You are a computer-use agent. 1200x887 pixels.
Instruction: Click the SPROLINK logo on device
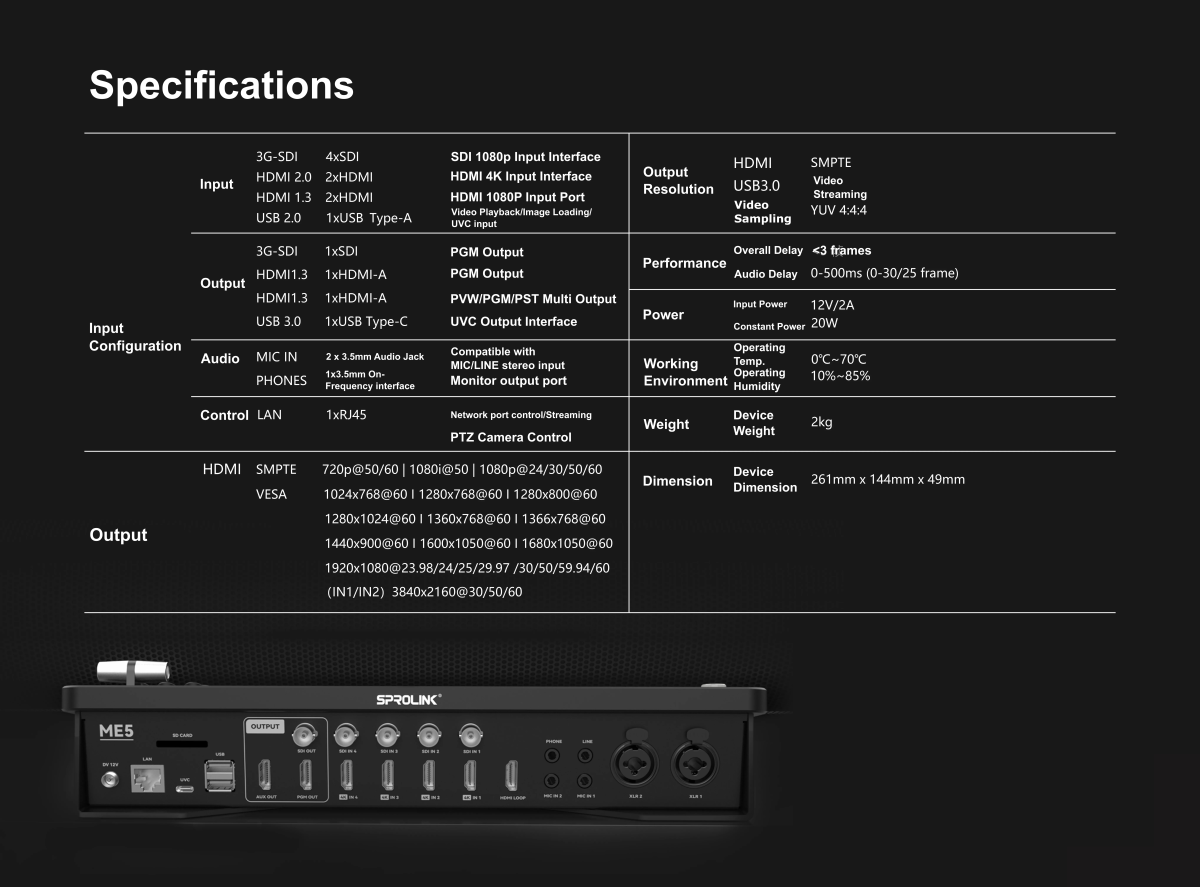tap(408, 700)
